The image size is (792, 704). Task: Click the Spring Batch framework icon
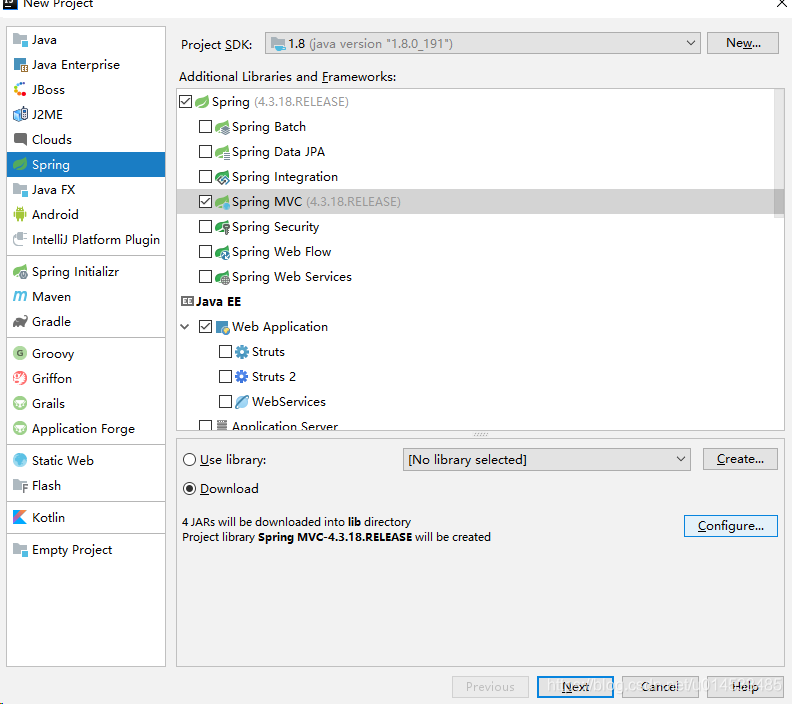click(222, 127)
